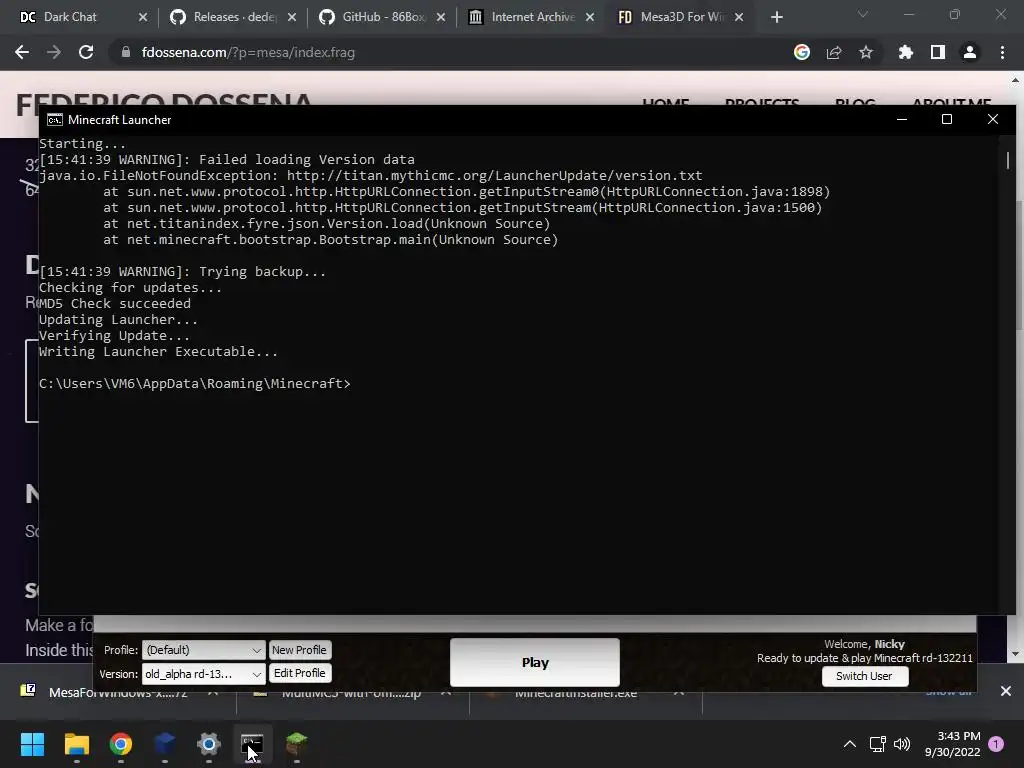The width and height of the screenshot is (1024, 768).
Task: Open network tray icon
Action: [x=877, y=744]
